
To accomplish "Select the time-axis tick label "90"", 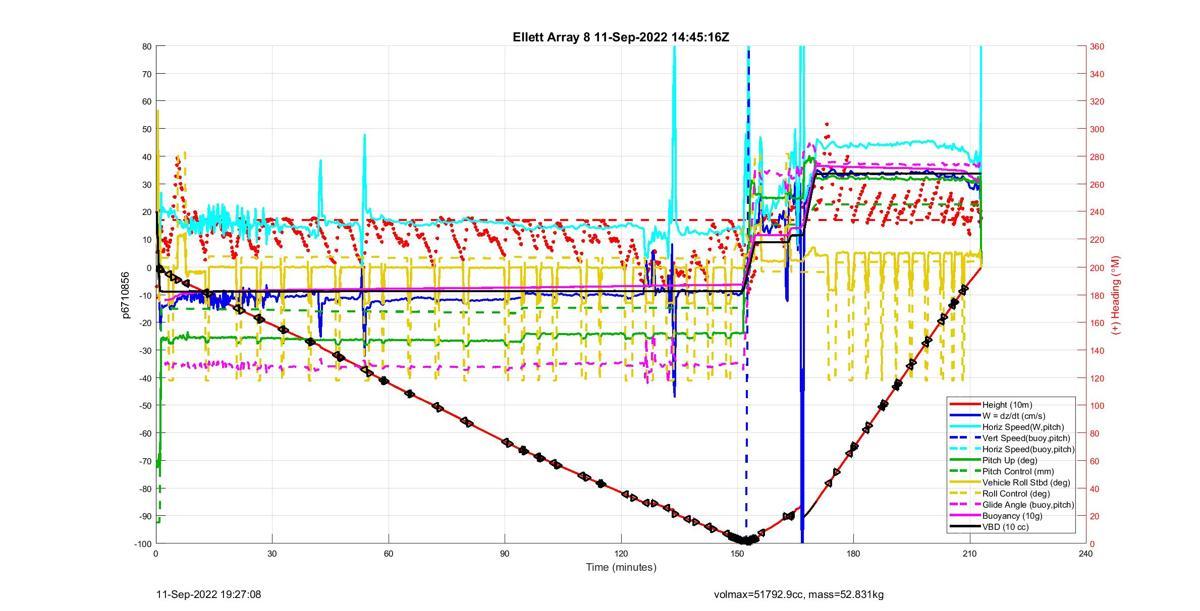I will pyautogui.click(x=505, y=553).
